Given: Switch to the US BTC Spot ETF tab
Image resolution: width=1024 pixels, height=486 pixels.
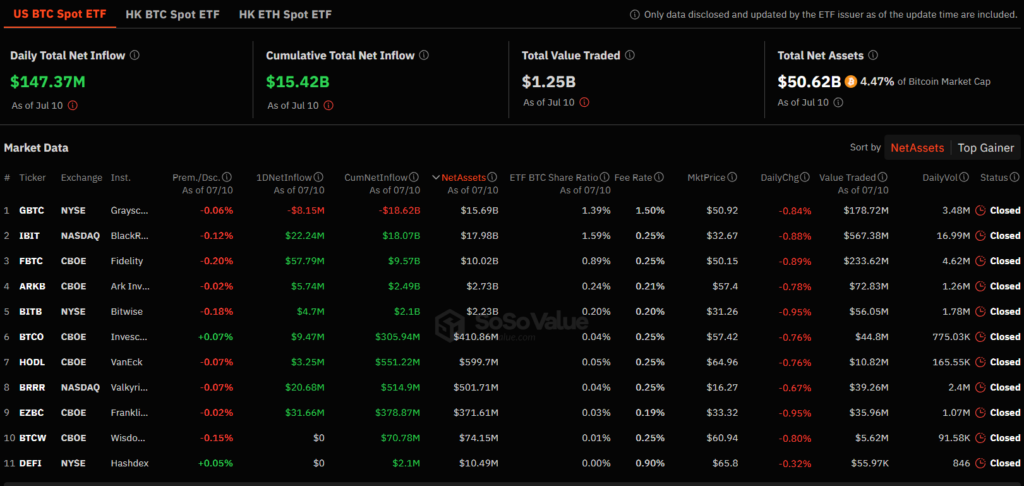Looking at the screenshot, I should coord(59,14).
